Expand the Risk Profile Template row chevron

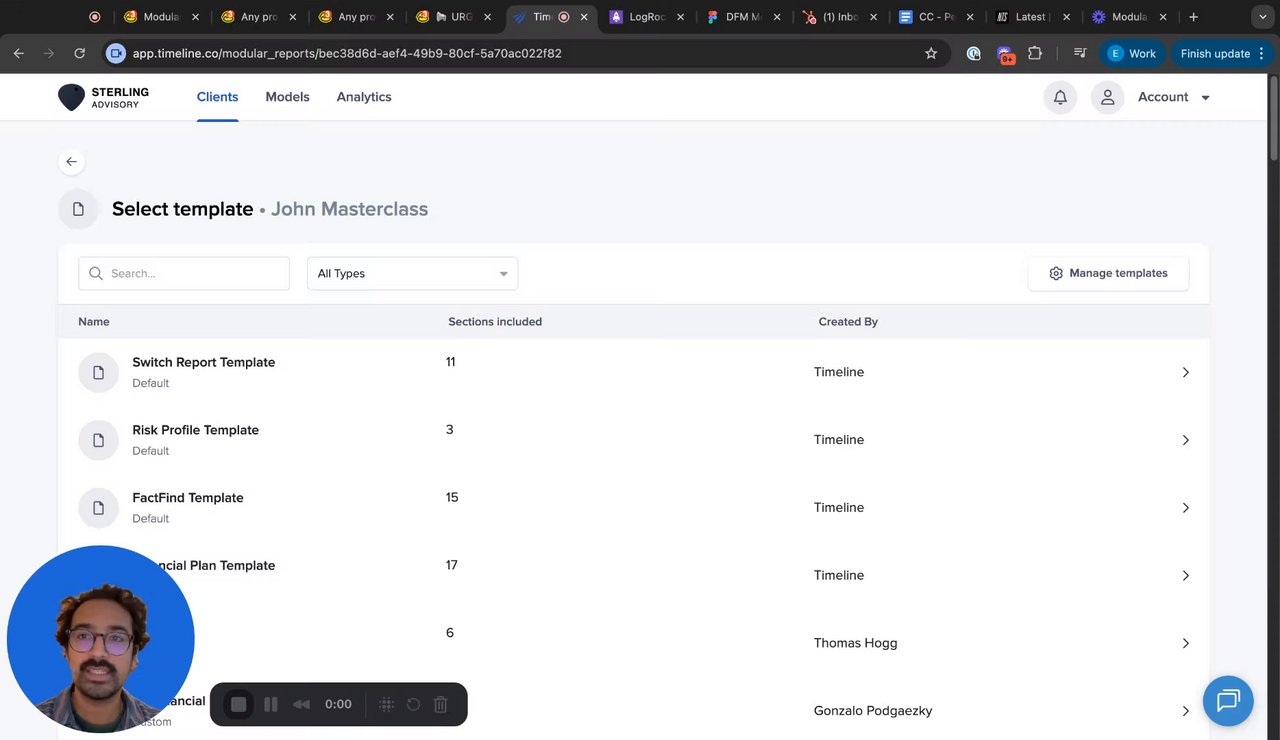tap(1185, 440)
